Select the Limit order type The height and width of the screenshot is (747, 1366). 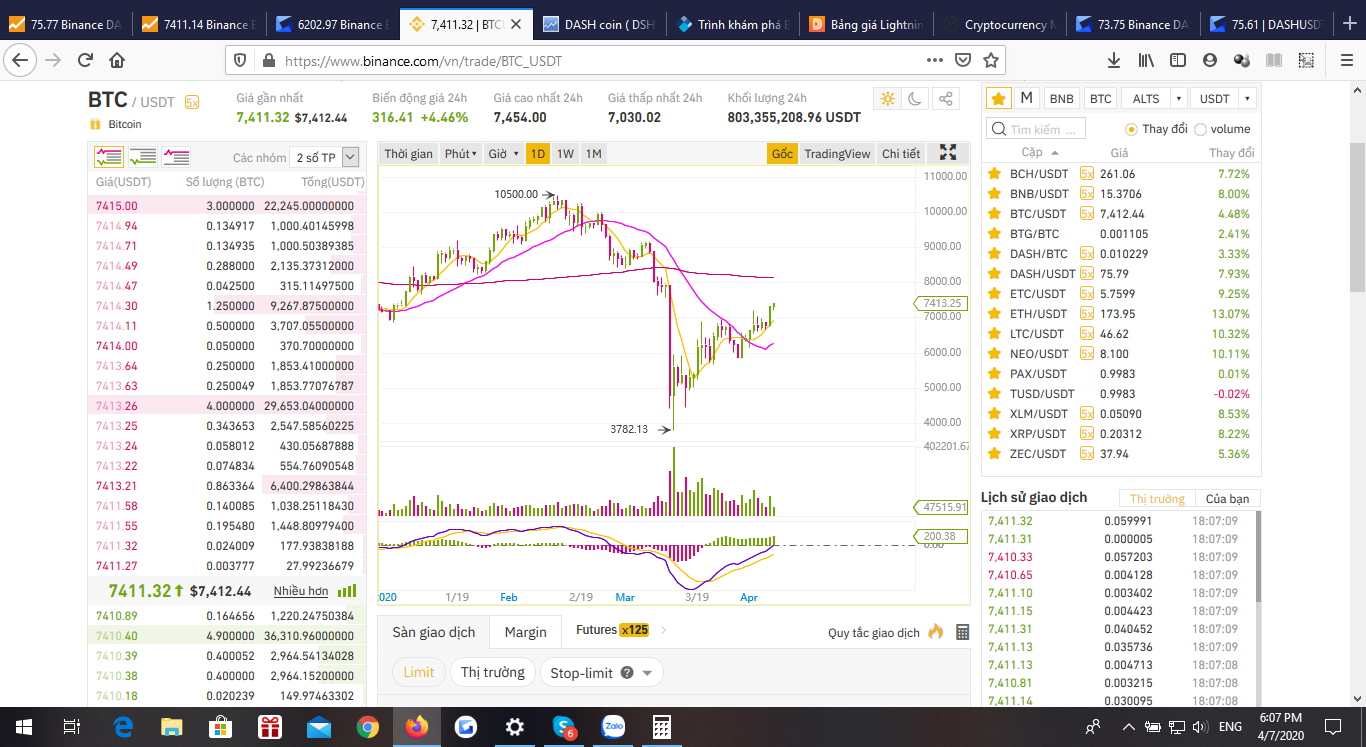click(x=419, y=673)
